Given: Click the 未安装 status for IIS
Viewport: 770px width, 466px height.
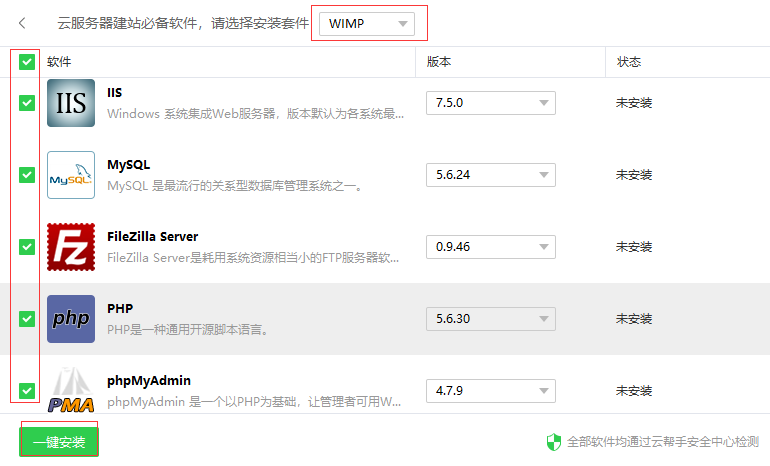Looking at the screenshot, I should pyautogui.click(x=634, y=103).
